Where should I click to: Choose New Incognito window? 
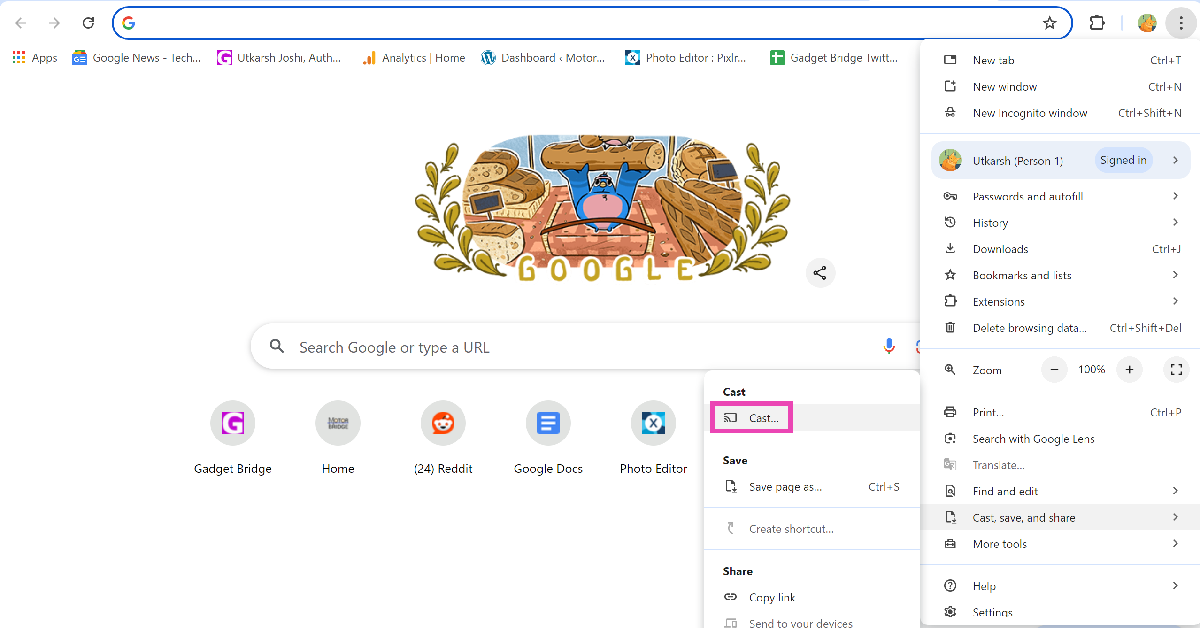click(1029, 113)
